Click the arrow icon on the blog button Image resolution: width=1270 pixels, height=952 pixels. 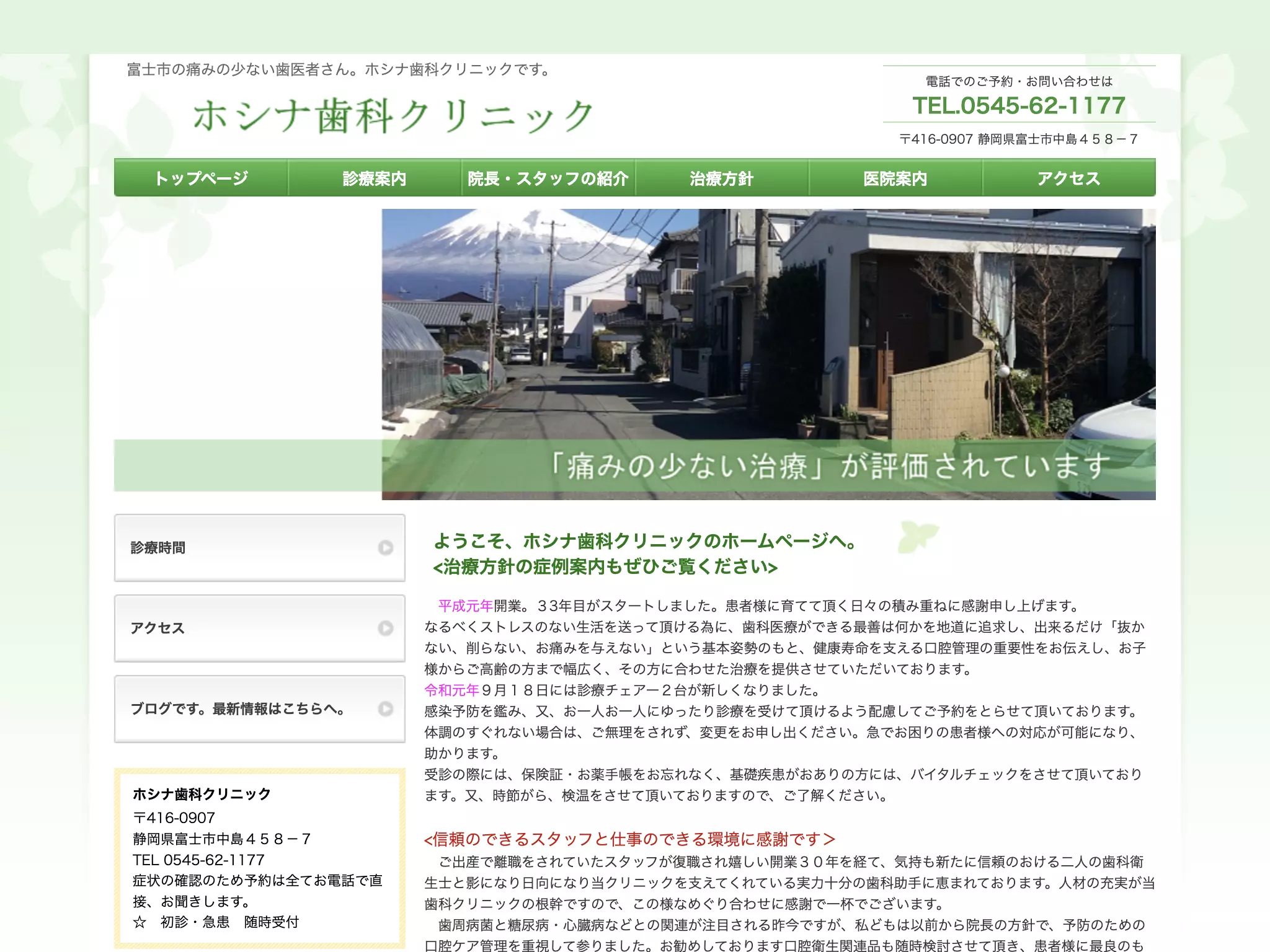(386, 709)
